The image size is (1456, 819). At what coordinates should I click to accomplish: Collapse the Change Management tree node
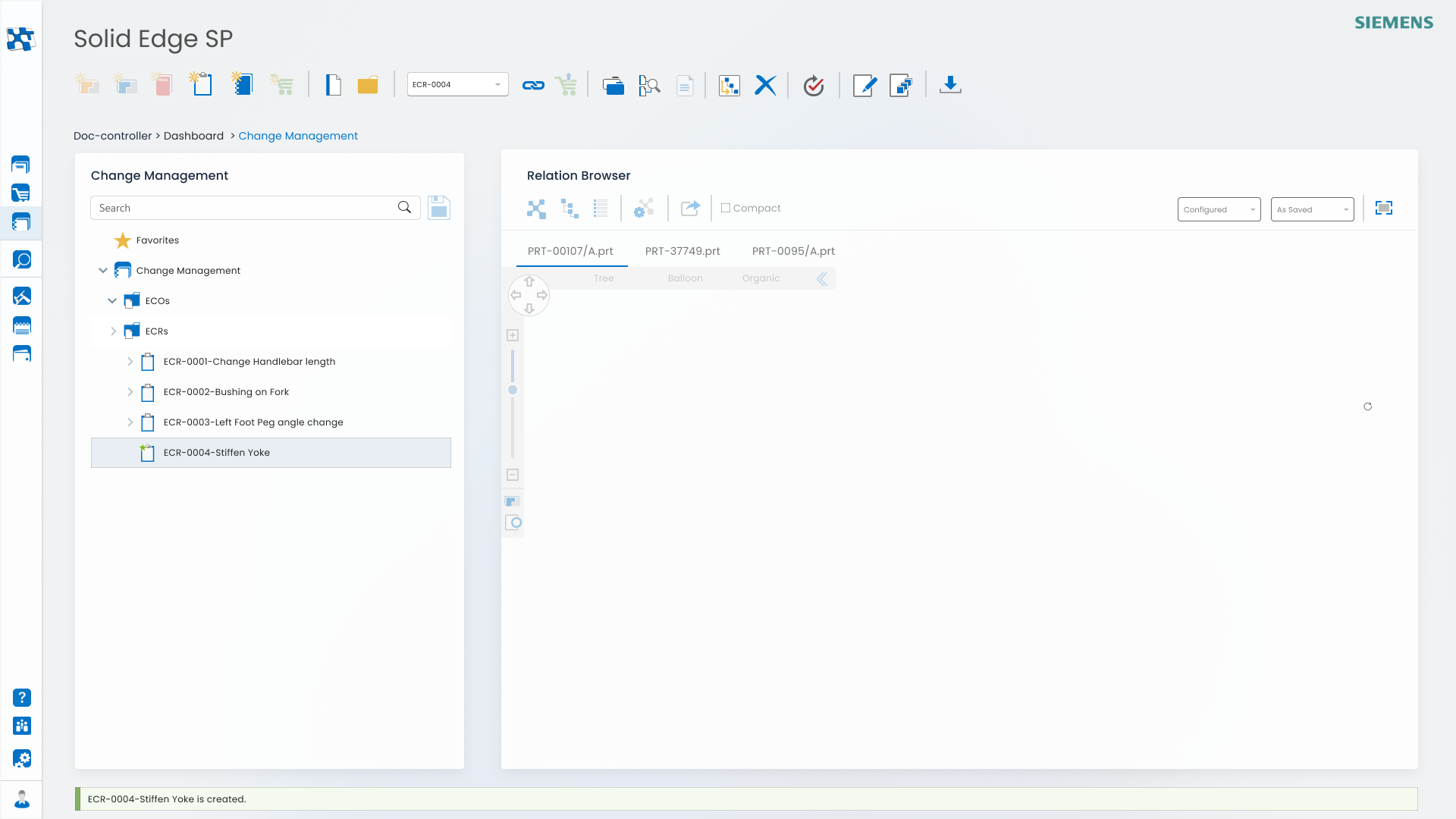(103, 270)
